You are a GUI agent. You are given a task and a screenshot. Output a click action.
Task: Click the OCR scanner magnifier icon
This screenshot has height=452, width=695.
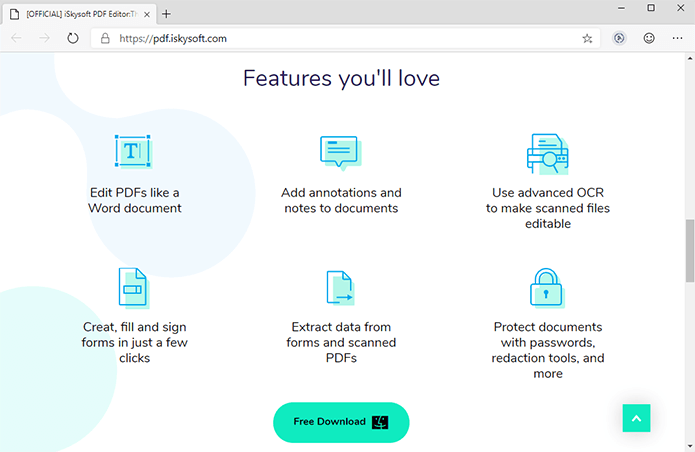point(548,154)
